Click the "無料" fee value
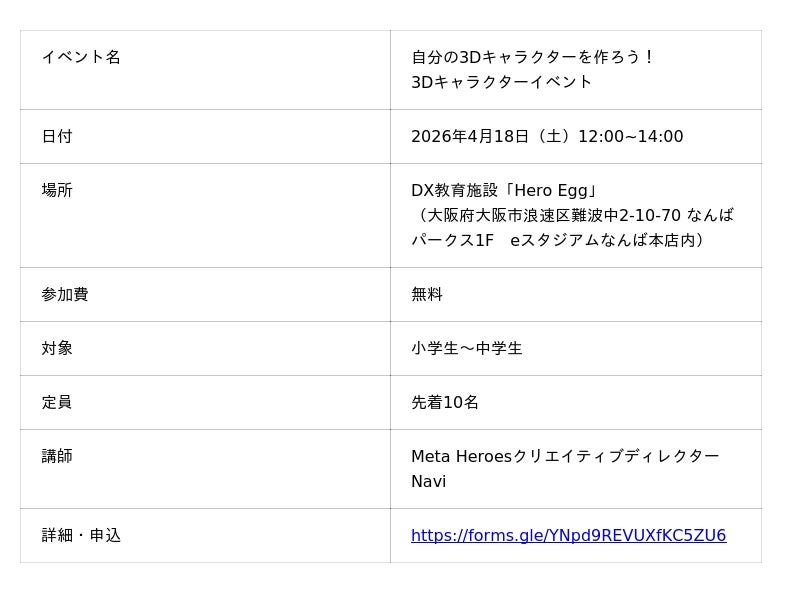800x593 pixels. (427, 295)
